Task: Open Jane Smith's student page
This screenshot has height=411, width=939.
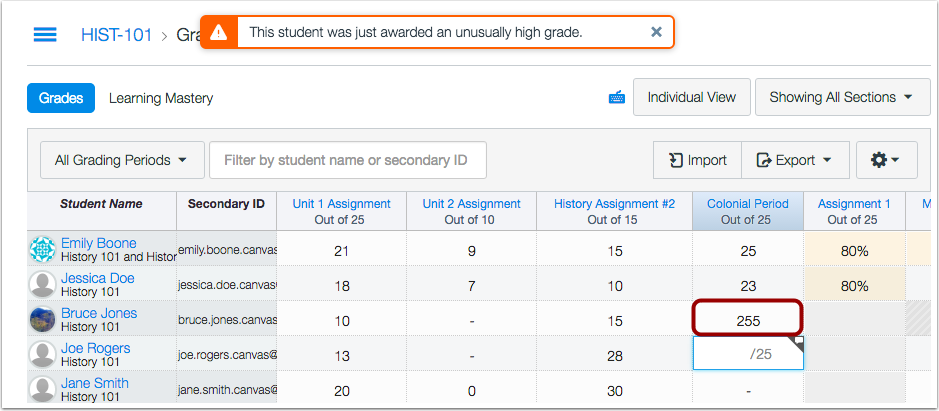Action: (95, 382)
